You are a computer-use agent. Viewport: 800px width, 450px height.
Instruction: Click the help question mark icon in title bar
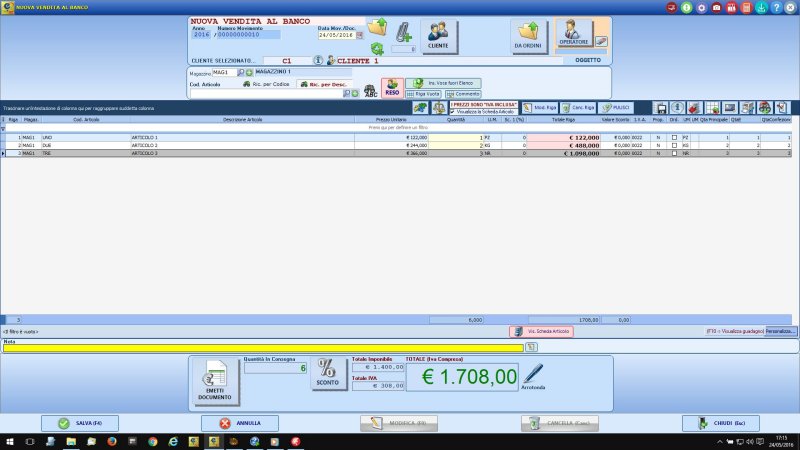(776, 7)
